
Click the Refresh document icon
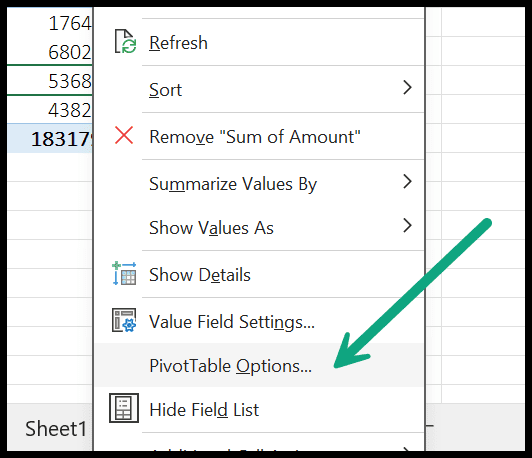coord(125,41)
